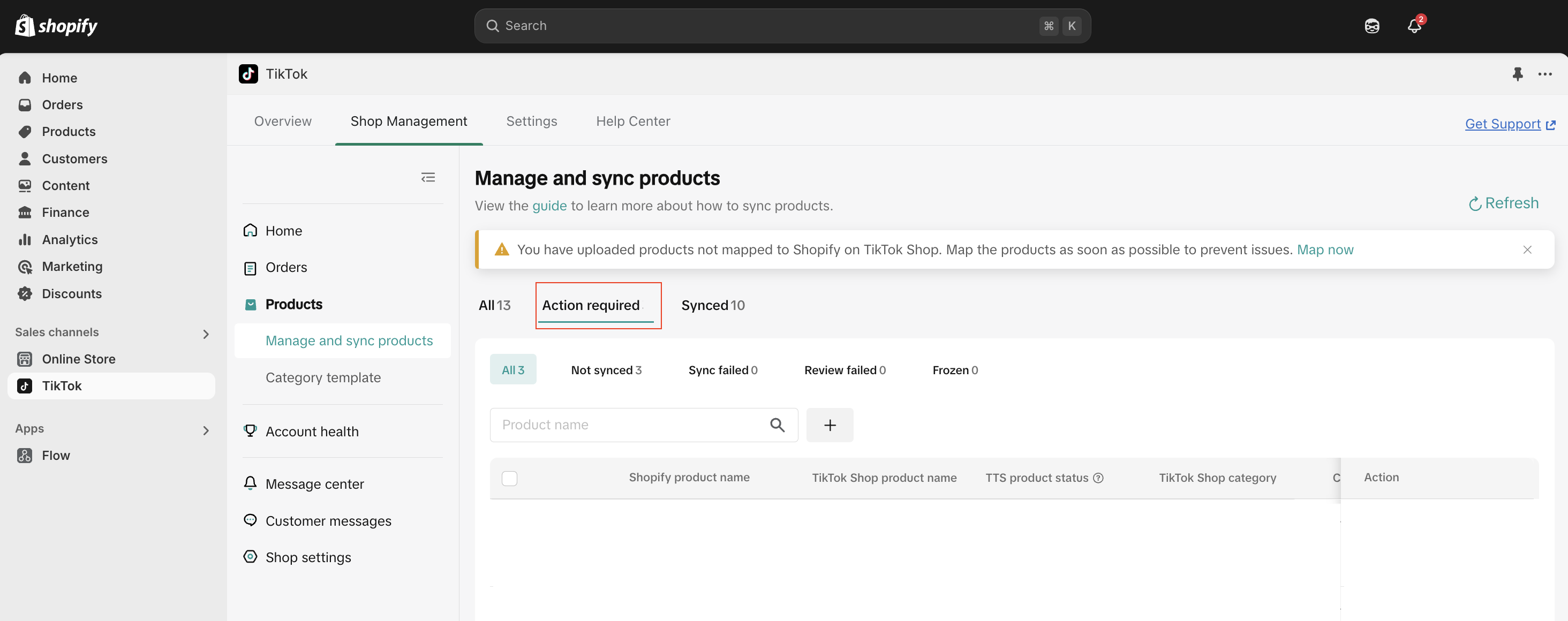Click the unmapped-products warning triangle icon
The image size is (1568, 621).
tap(502, 249)
